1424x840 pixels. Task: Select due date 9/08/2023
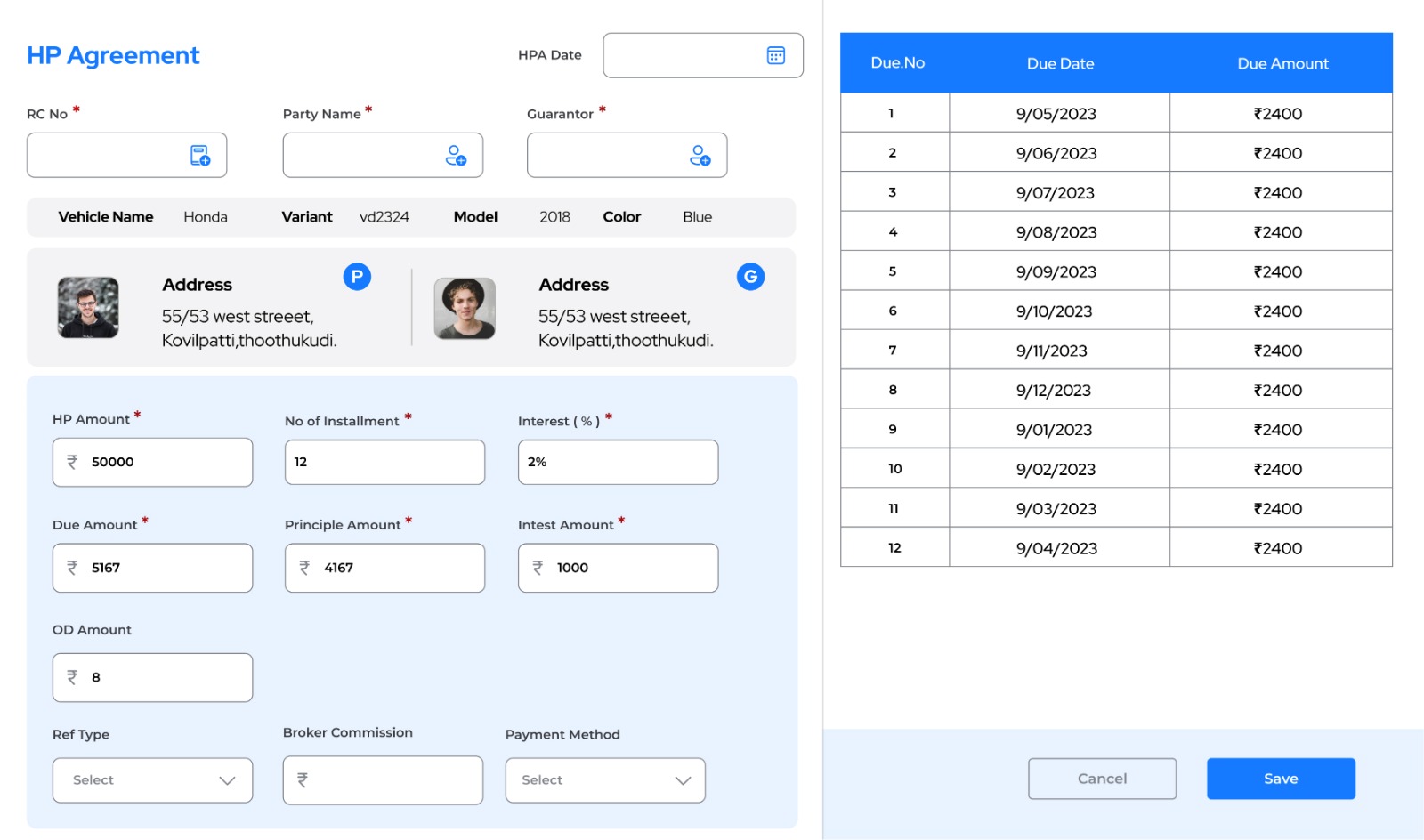tap(1056, 232)
